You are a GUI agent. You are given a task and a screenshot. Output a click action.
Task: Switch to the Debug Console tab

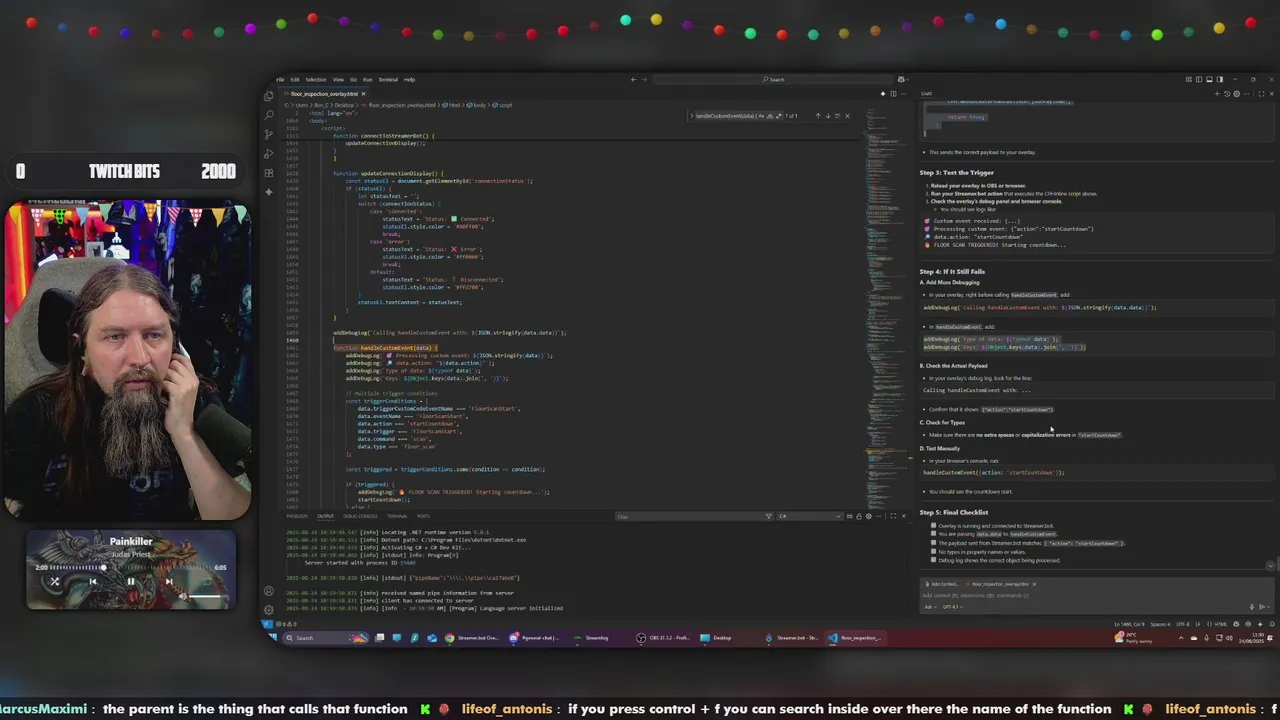(x=360, y=516)
